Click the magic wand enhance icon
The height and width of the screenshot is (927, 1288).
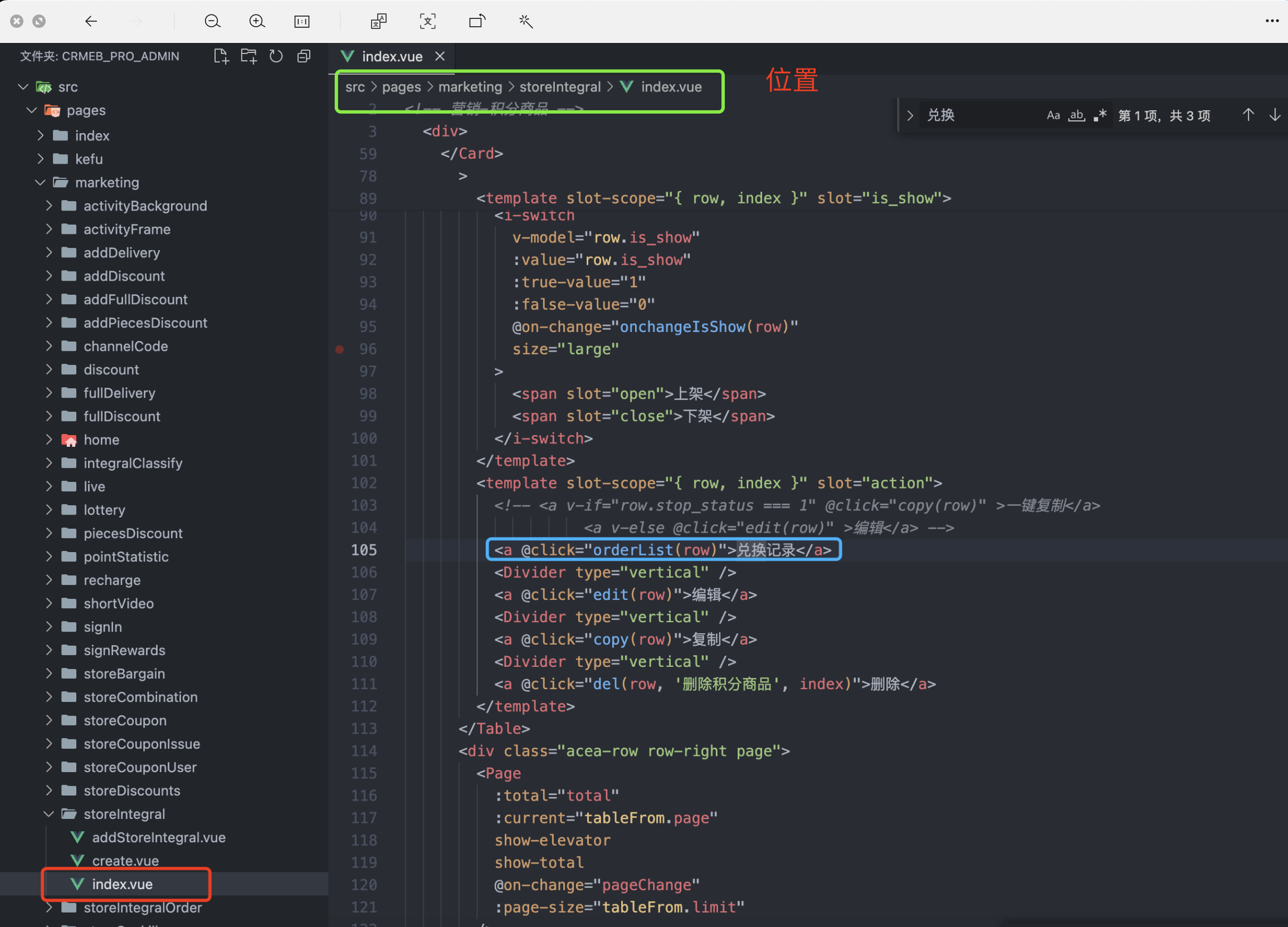click(x=526, y=22)
